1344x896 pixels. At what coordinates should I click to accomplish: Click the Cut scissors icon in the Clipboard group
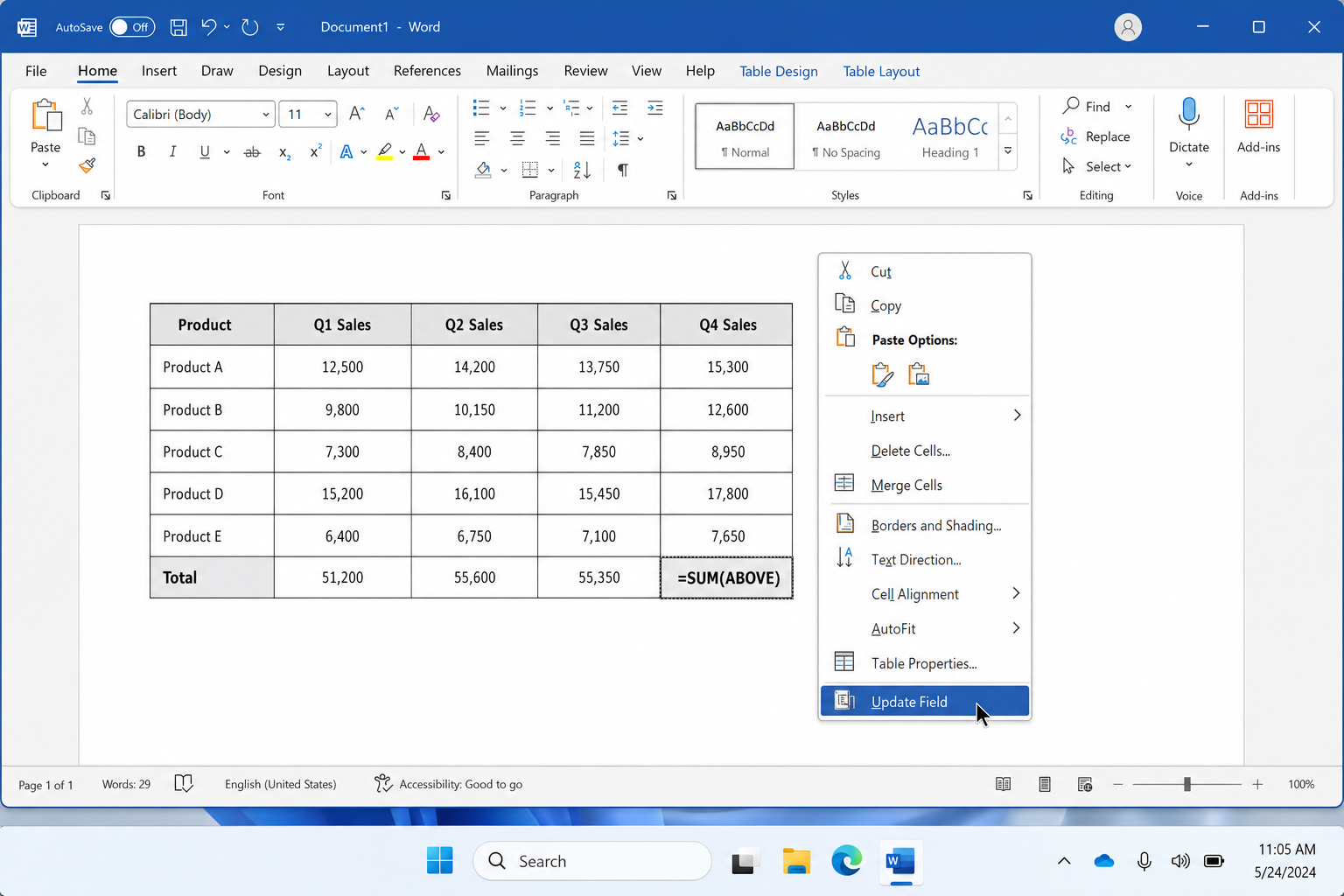pyautogui.click(x=87, y=107)
